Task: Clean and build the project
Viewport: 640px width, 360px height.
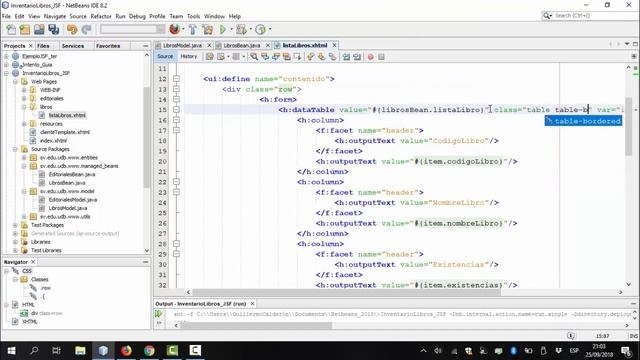Action: click(x=208, y=29)
